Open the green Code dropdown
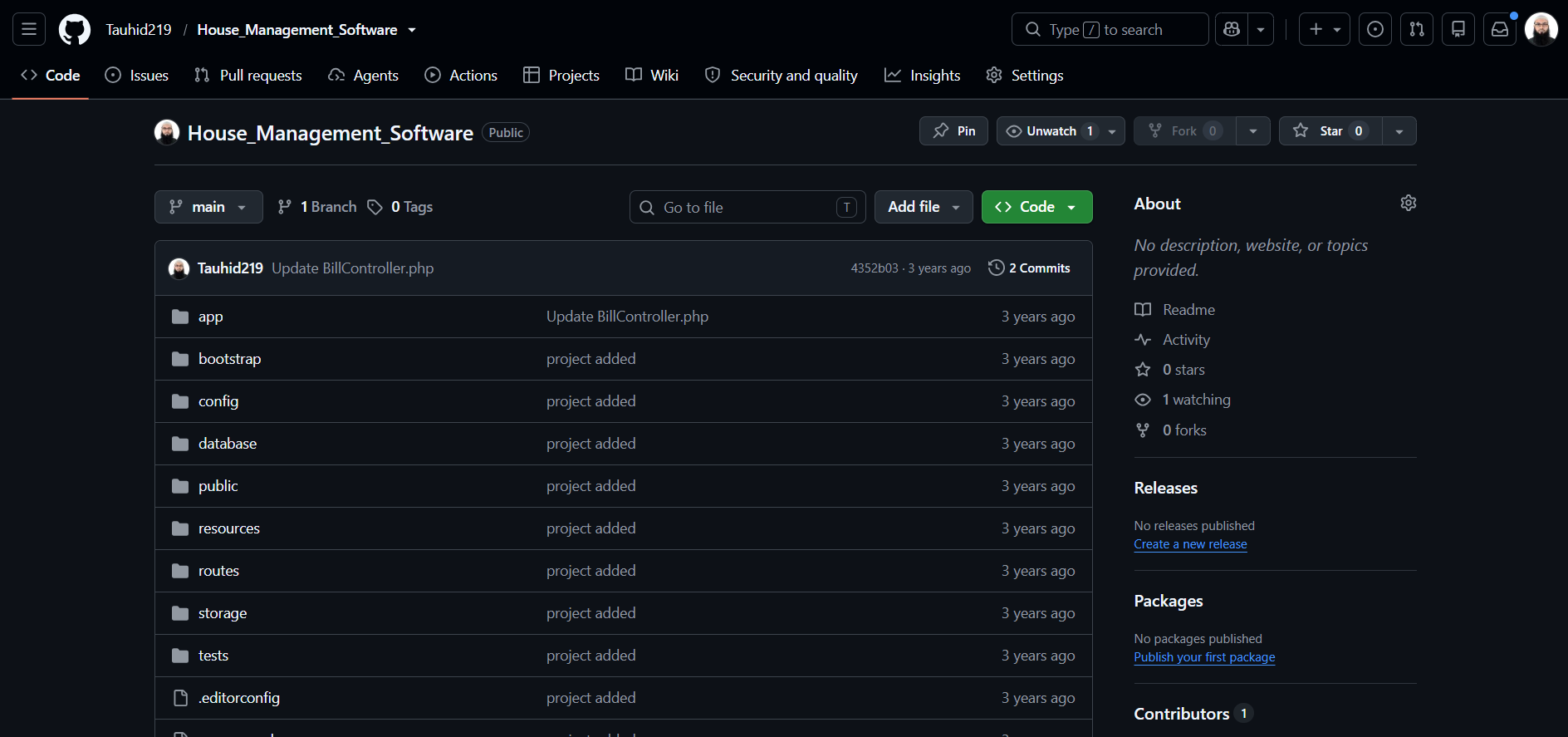The image size is (1568, 737). click(x=1036, y=207)
